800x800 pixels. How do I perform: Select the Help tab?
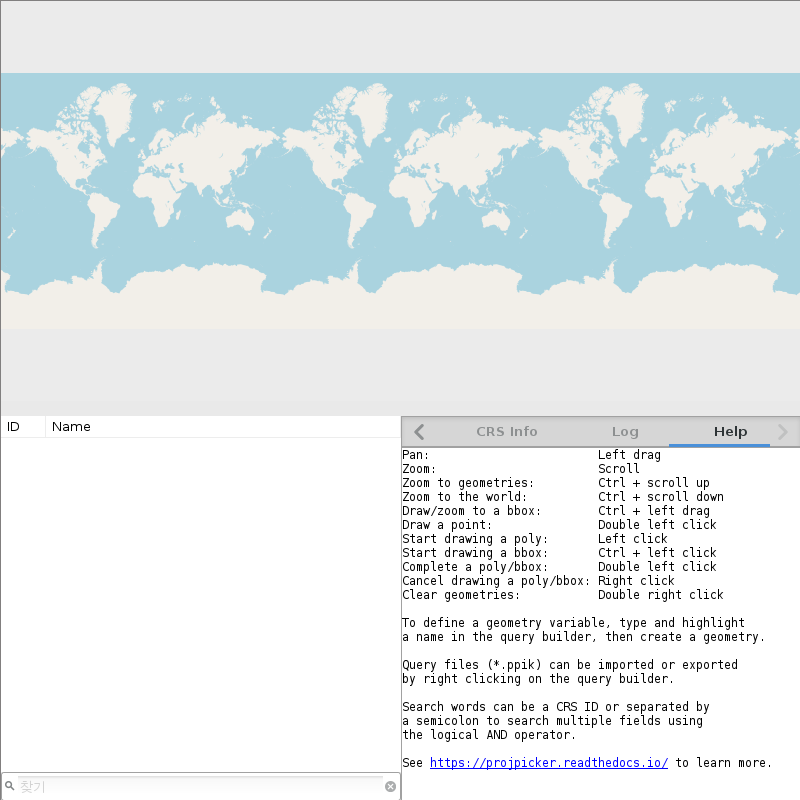[730, 432]
